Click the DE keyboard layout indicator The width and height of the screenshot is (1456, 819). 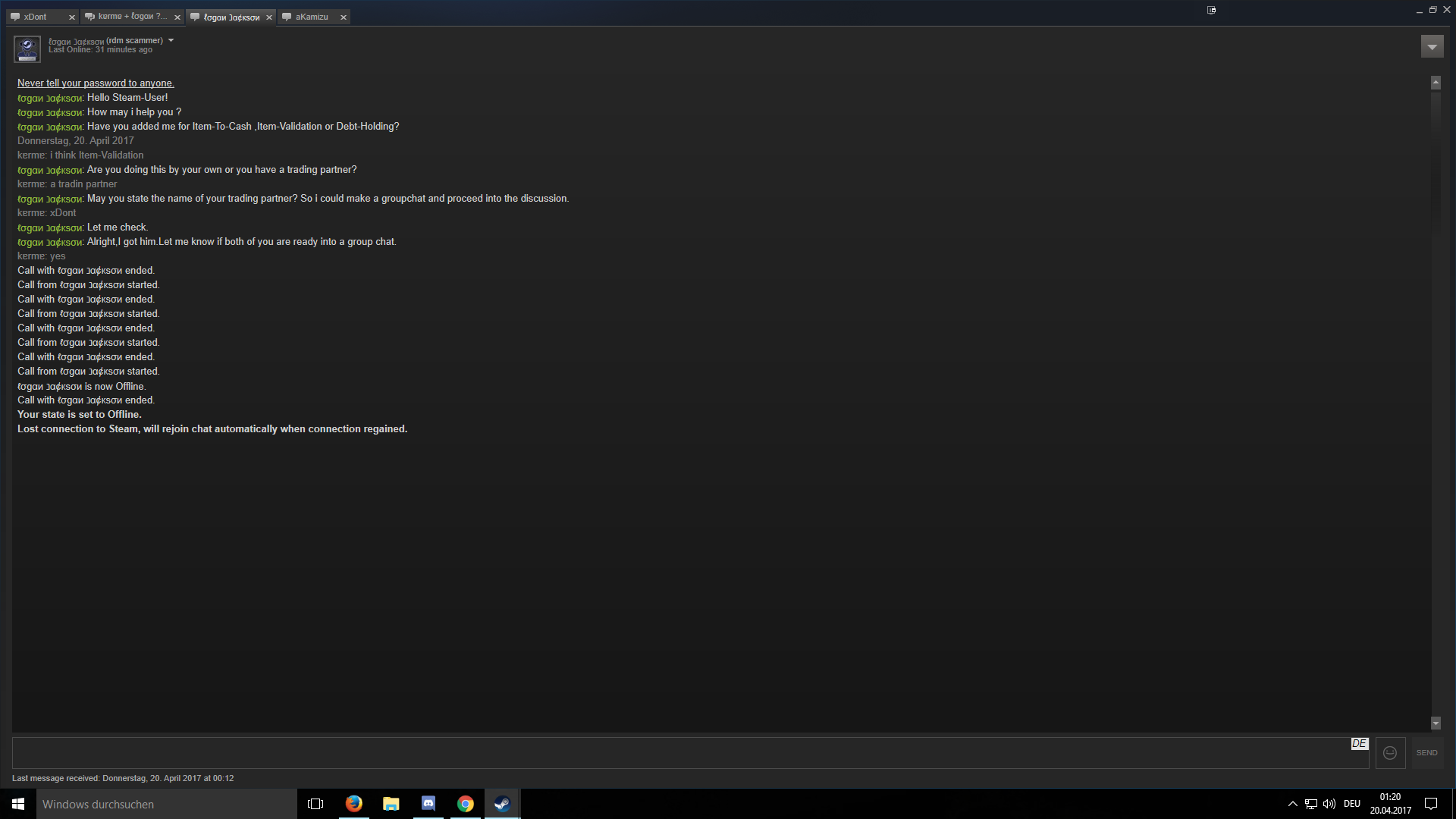1353,803
